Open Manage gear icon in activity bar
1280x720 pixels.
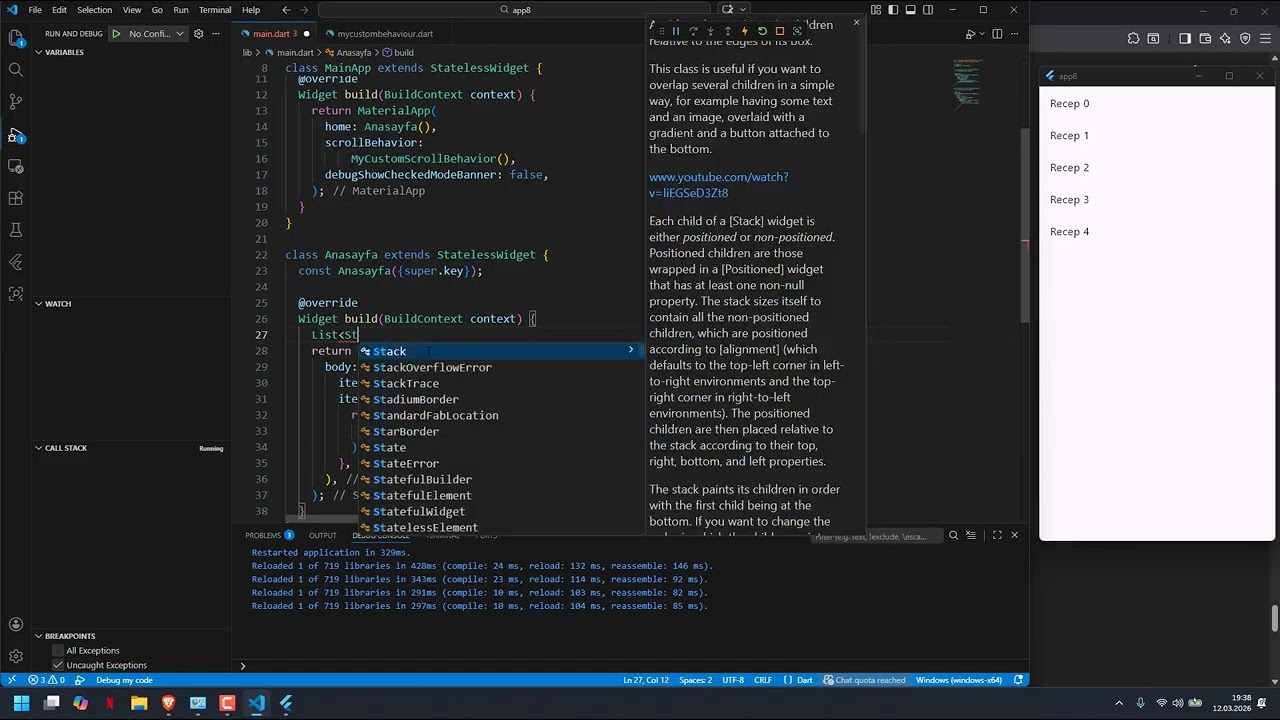16,657
